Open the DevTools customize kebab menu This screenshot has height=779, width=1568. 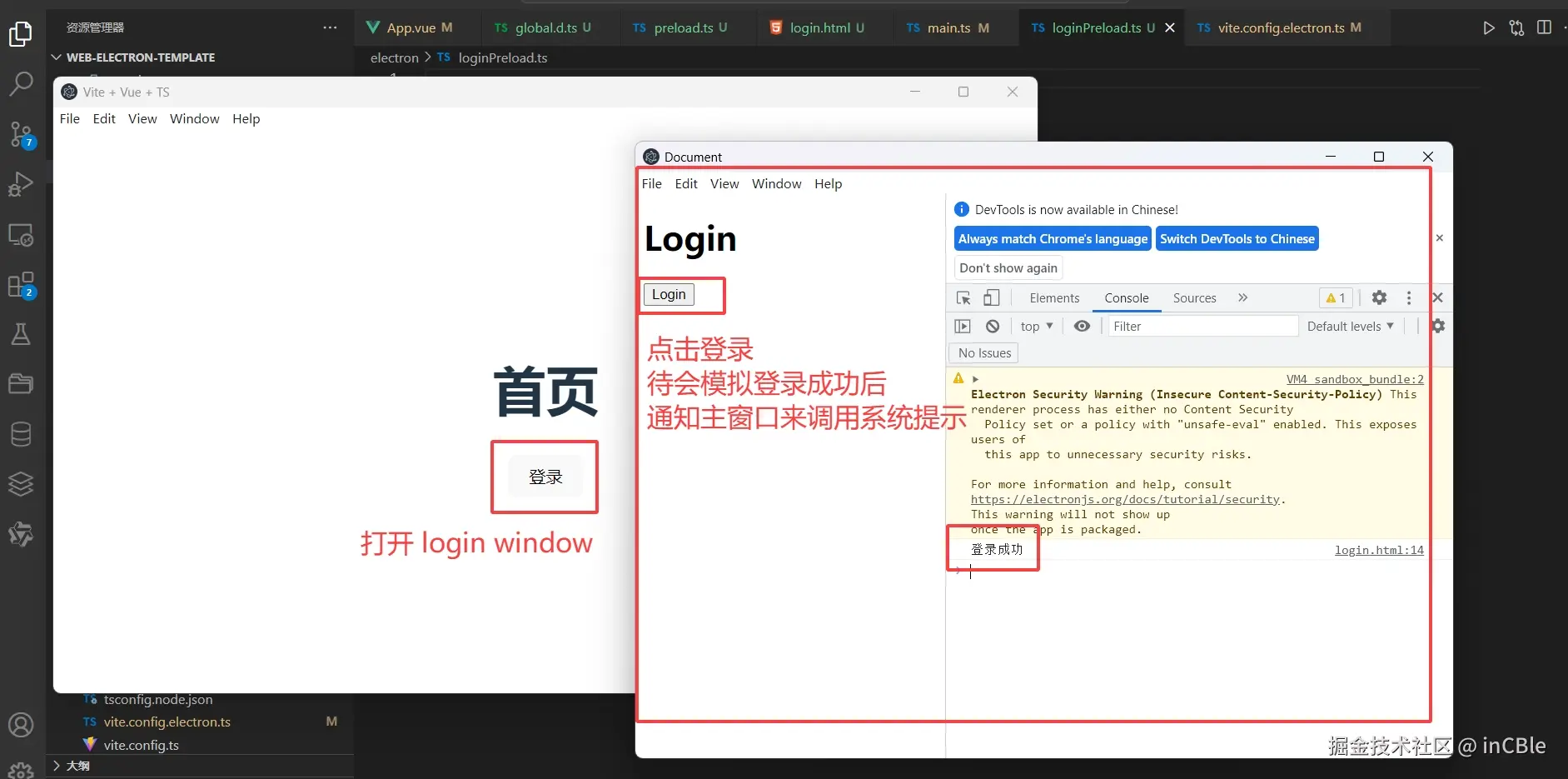tap(1409, 298)
